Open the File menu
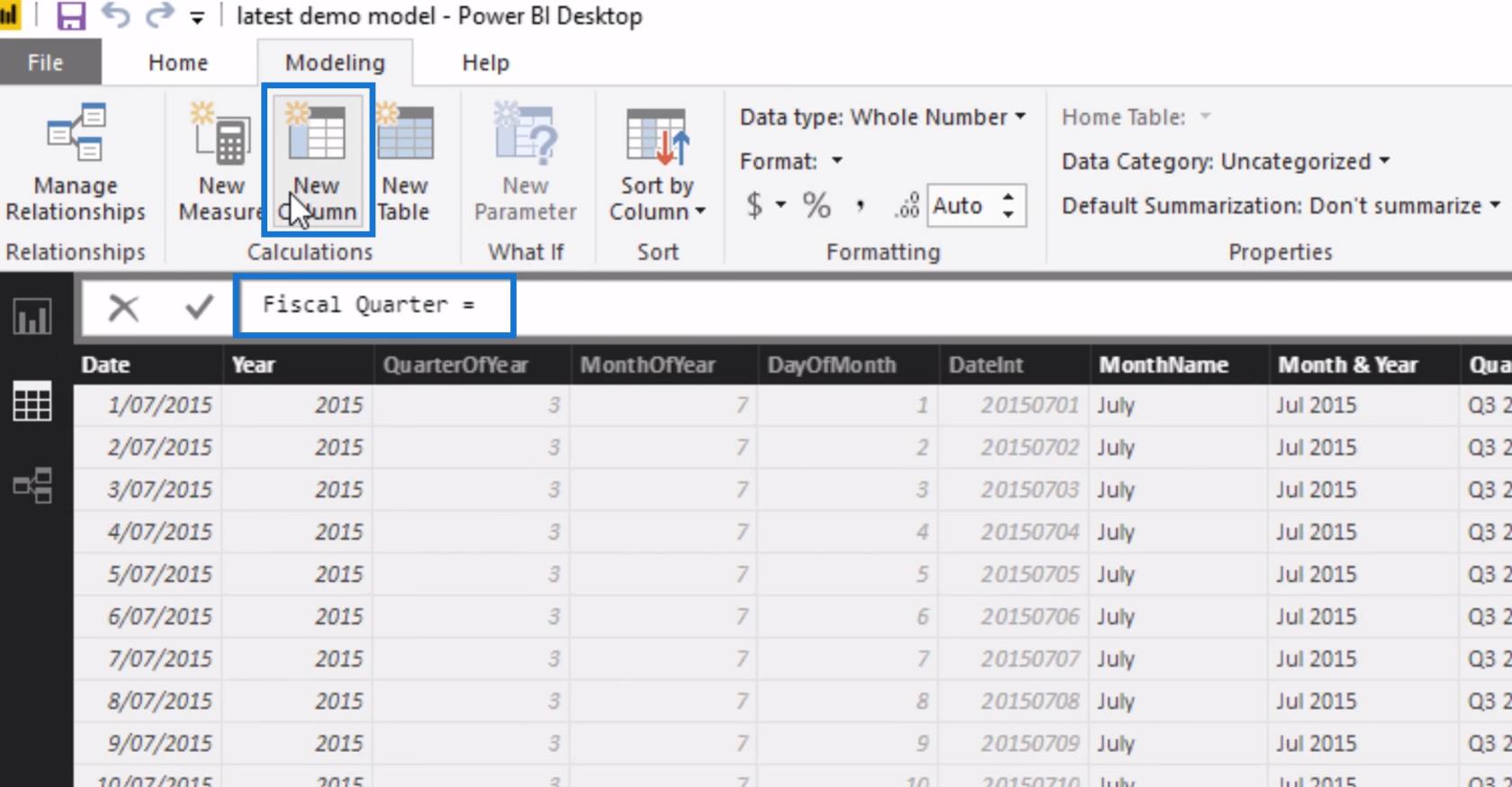Viewport: 1512px width, 787px height. pyautogui.click(x=46, y=62)
